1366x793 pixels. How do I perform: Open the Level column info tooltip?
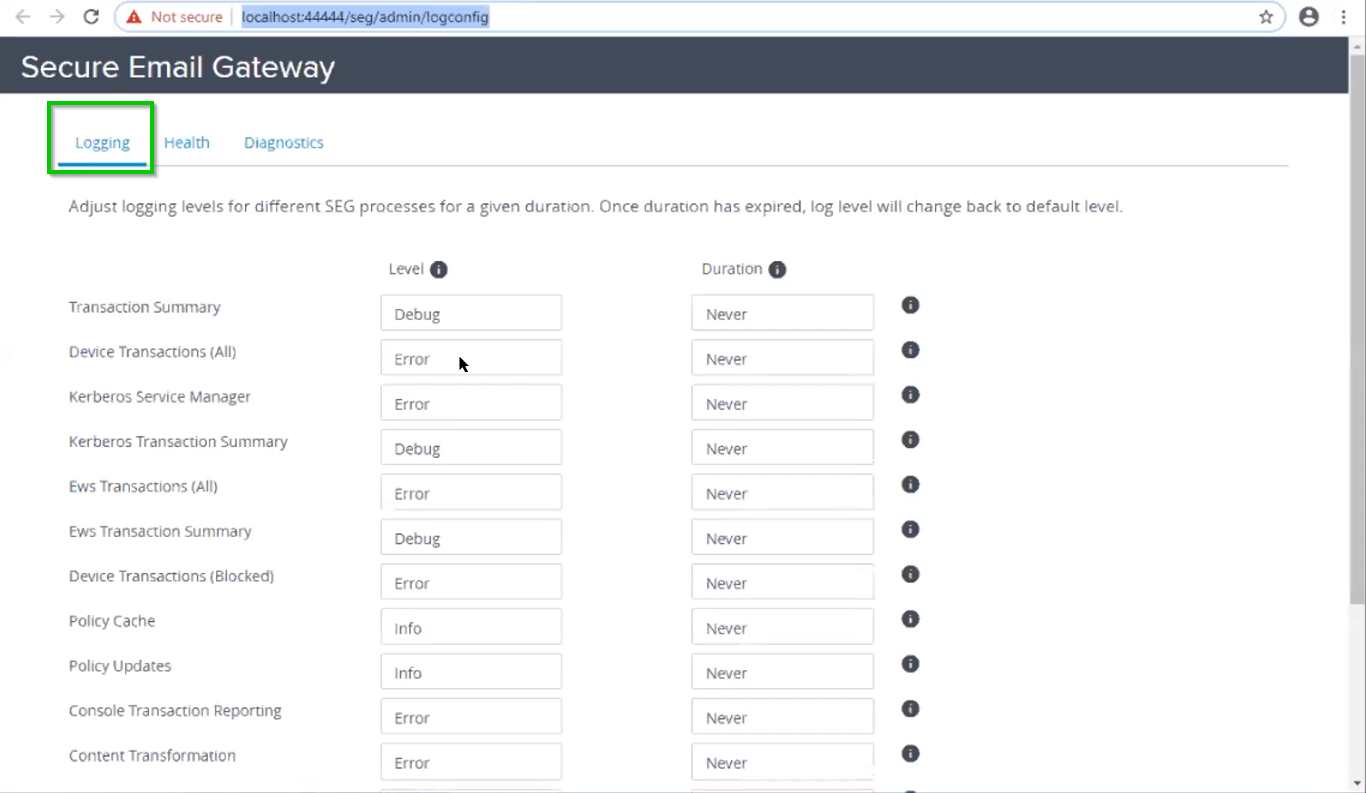(438, 268)
